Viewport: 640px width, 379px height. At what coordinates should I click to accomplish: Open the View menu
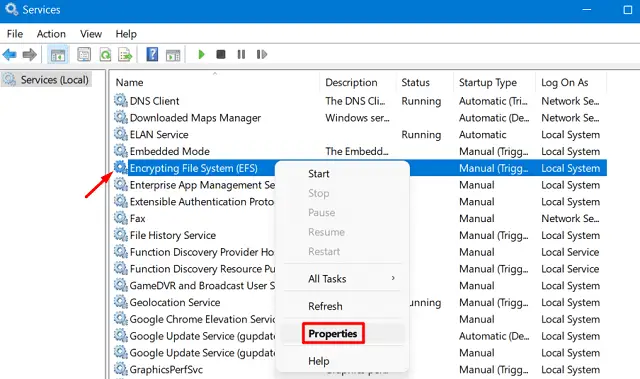(91, 34)
